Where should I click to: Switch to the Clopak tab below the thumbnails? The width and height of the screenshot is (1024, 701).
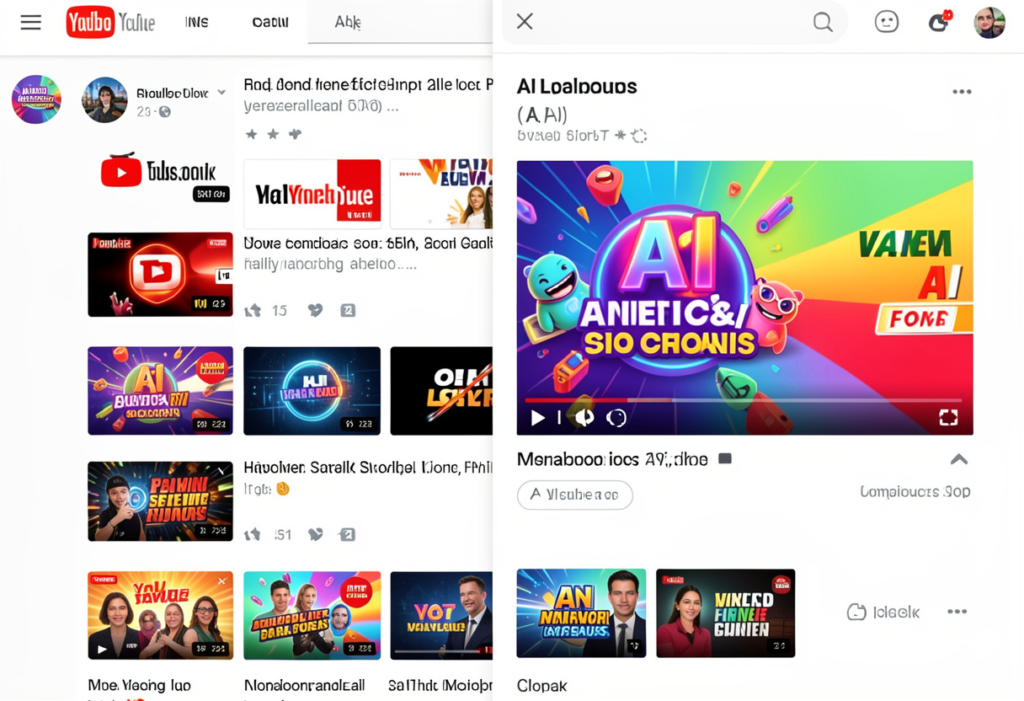(x=541, y=686)
